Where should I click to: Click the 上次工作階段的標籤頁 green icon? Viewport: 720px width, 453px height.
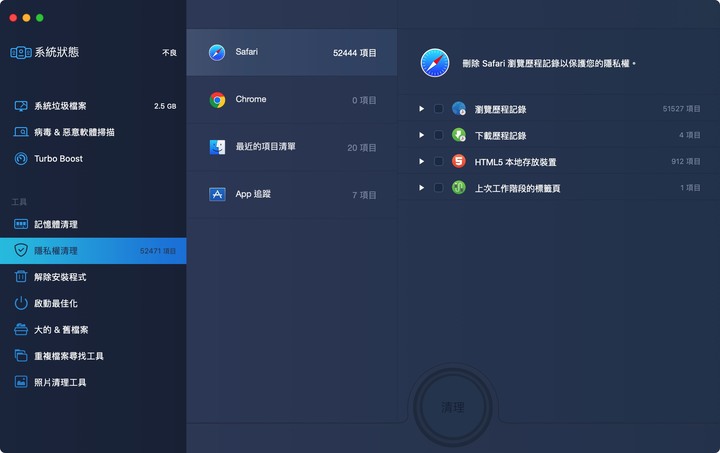pyautogui.click(x=458, y=187)
